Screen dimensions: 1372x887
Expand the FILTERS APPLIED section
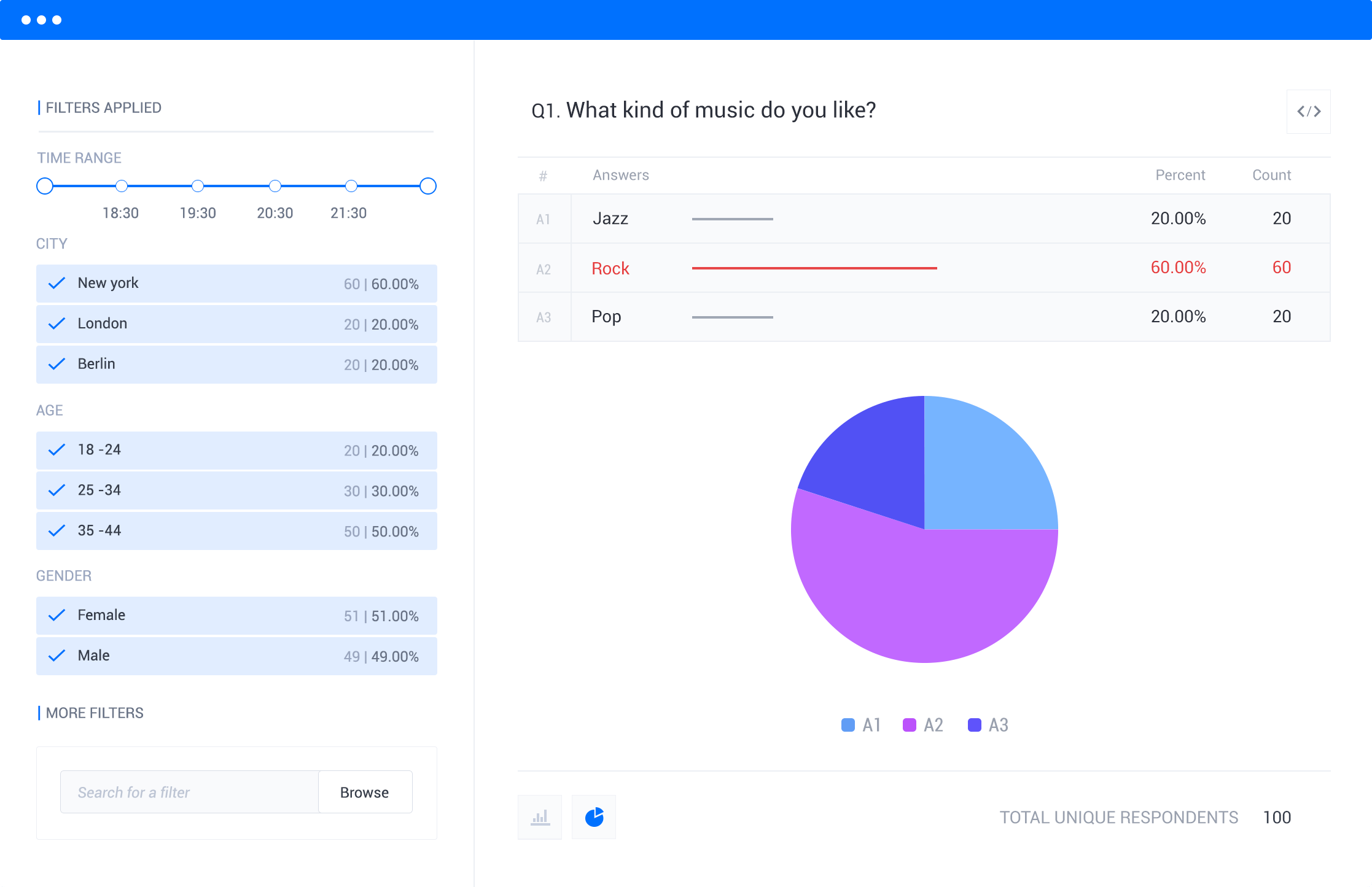[x=103, y=107]
